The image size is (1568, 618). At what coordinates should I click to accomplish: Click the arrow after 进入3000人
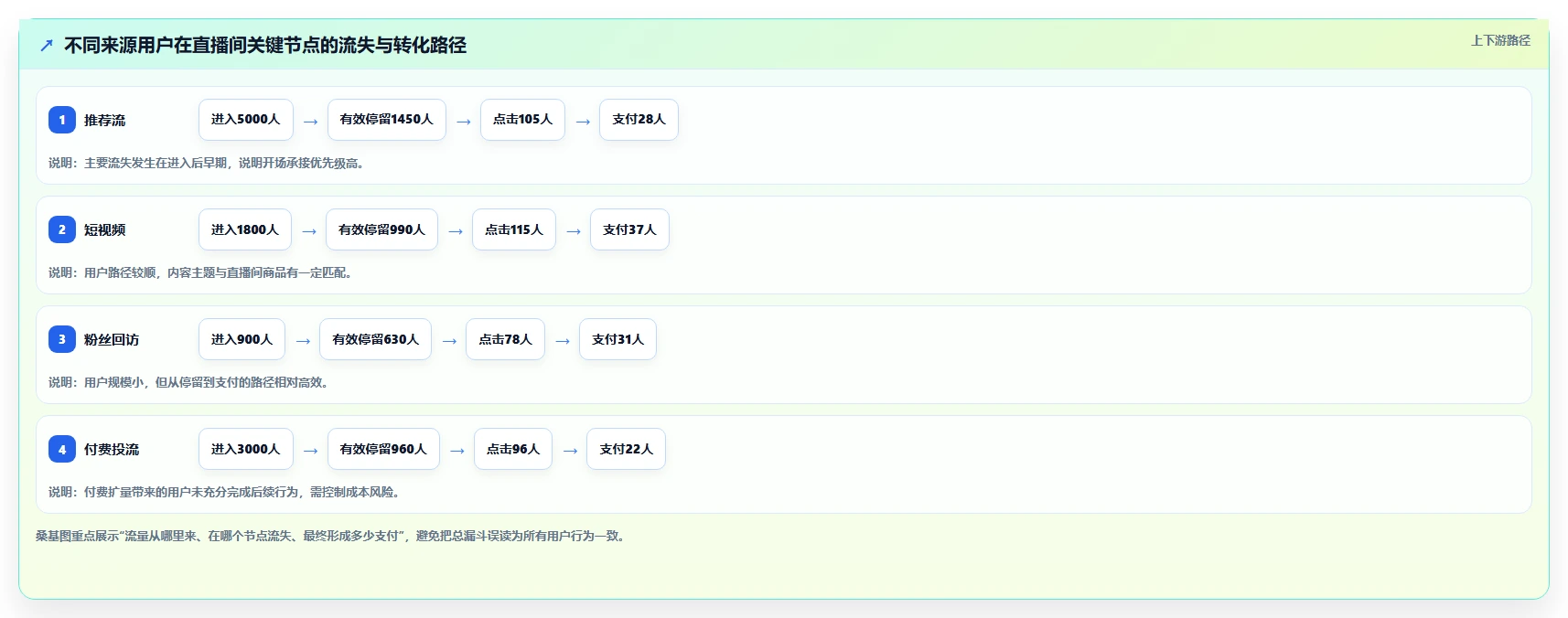tap(310, 450)
